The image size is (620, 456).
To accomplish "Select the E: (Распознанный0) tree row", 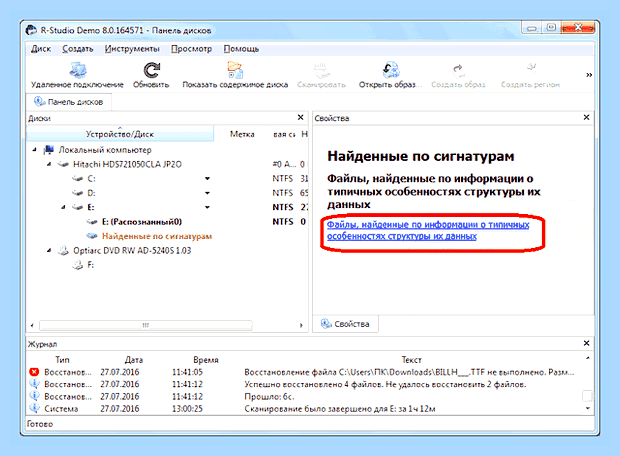I will click(142, 222).
